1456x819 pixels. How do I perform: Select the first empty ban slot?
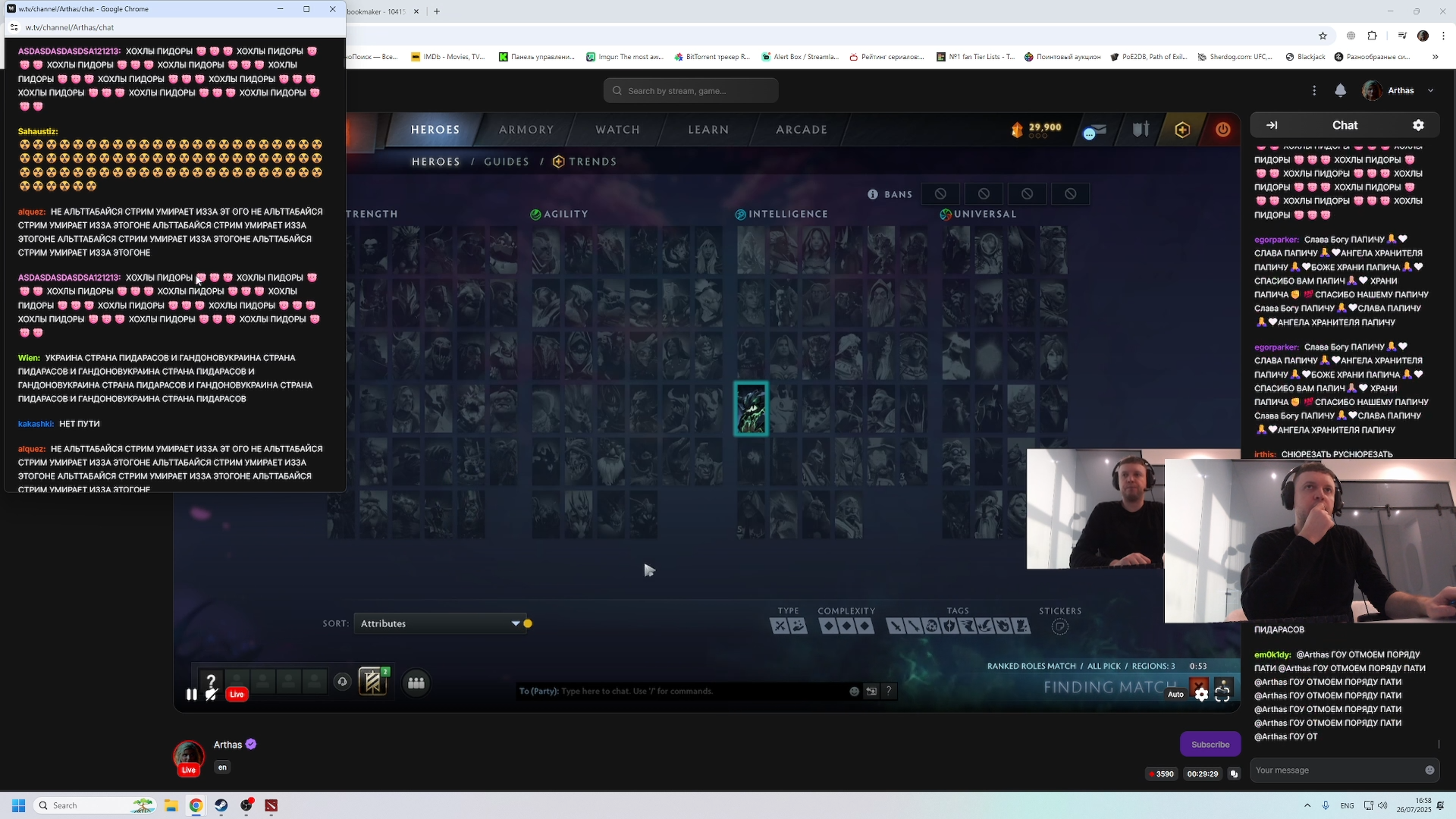(x=940, y=194)
